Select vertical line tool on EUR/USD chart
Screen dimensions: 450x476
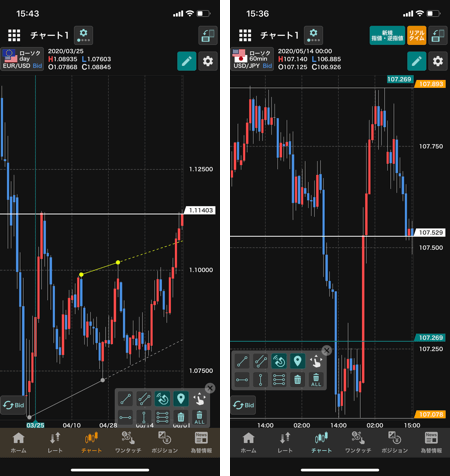click(144, 417)
